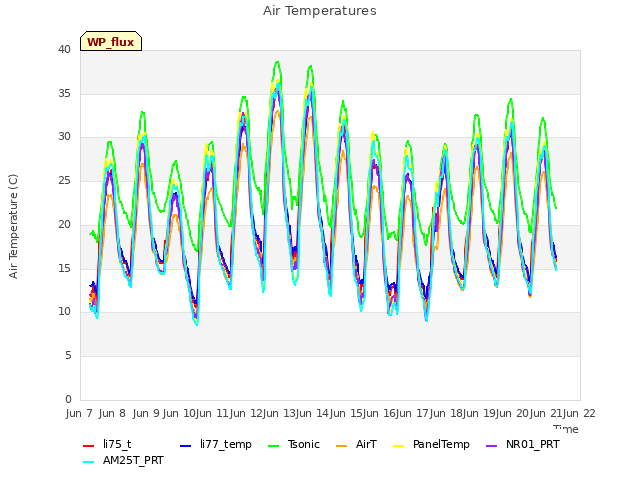Click the Jun 22 x-axis tick label
Screen dimensions: 640x480
coord(579,413)
